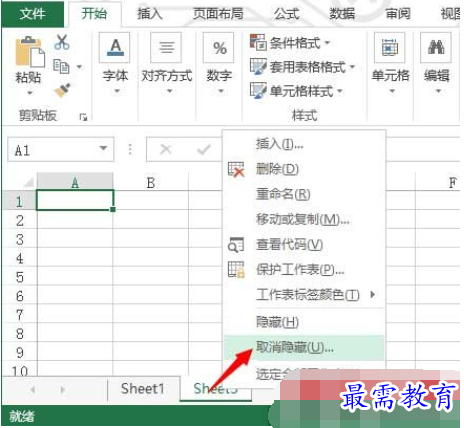Viewport: 464px width, 428px height.
Task: Expand the 粘贴 paste dropdown arrow
Action: tap(30, 93)
